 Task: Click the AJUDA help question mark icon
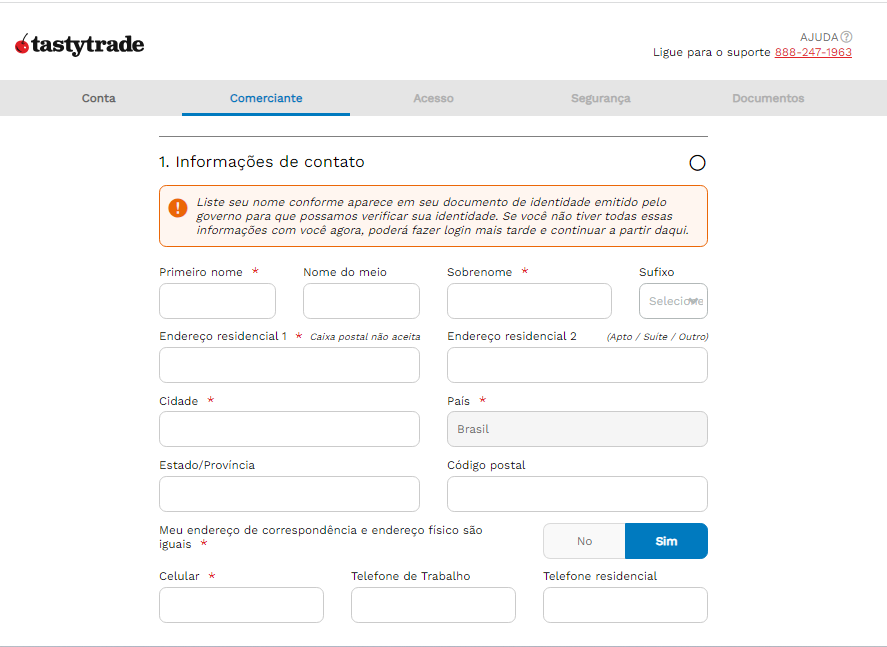(846, 37)
